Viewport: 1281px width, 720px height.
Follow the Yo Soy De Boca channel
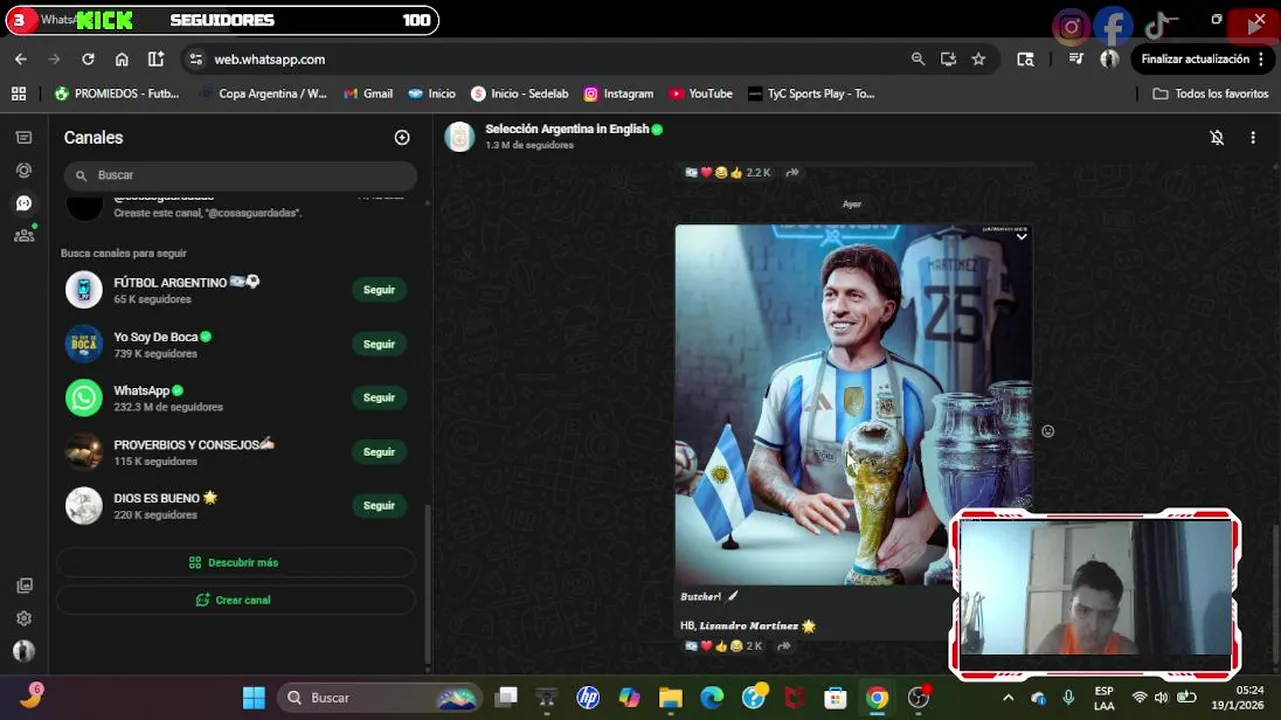pos(379,344)
